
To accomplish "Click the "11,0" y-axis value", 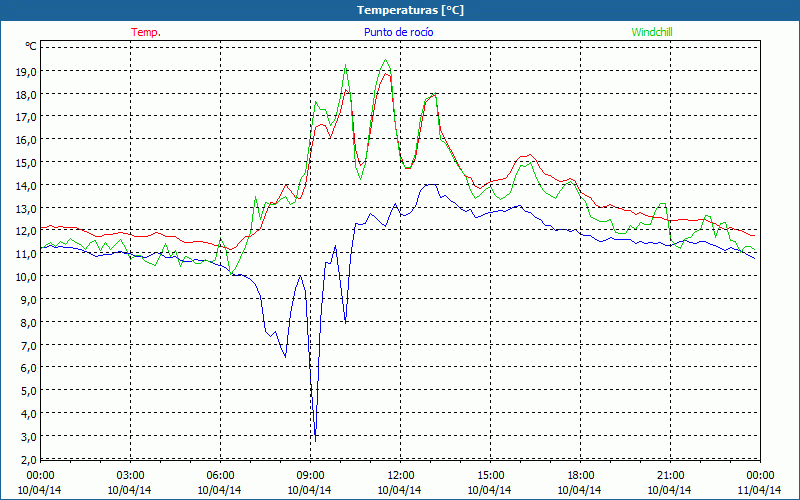I will pyautogui.click(x=26, y=254).
